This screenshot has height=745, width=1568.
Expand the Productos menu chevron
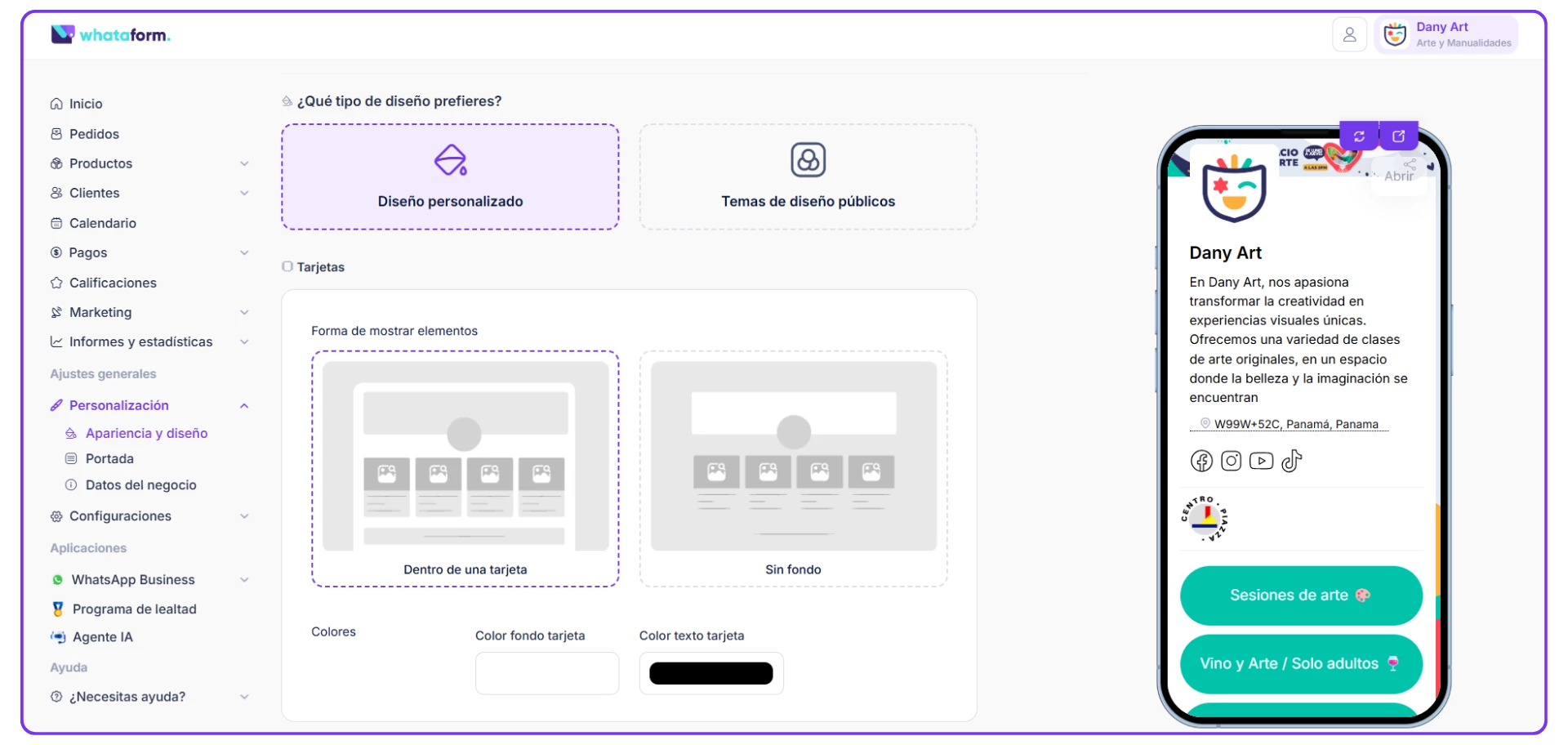click(244, 163)
